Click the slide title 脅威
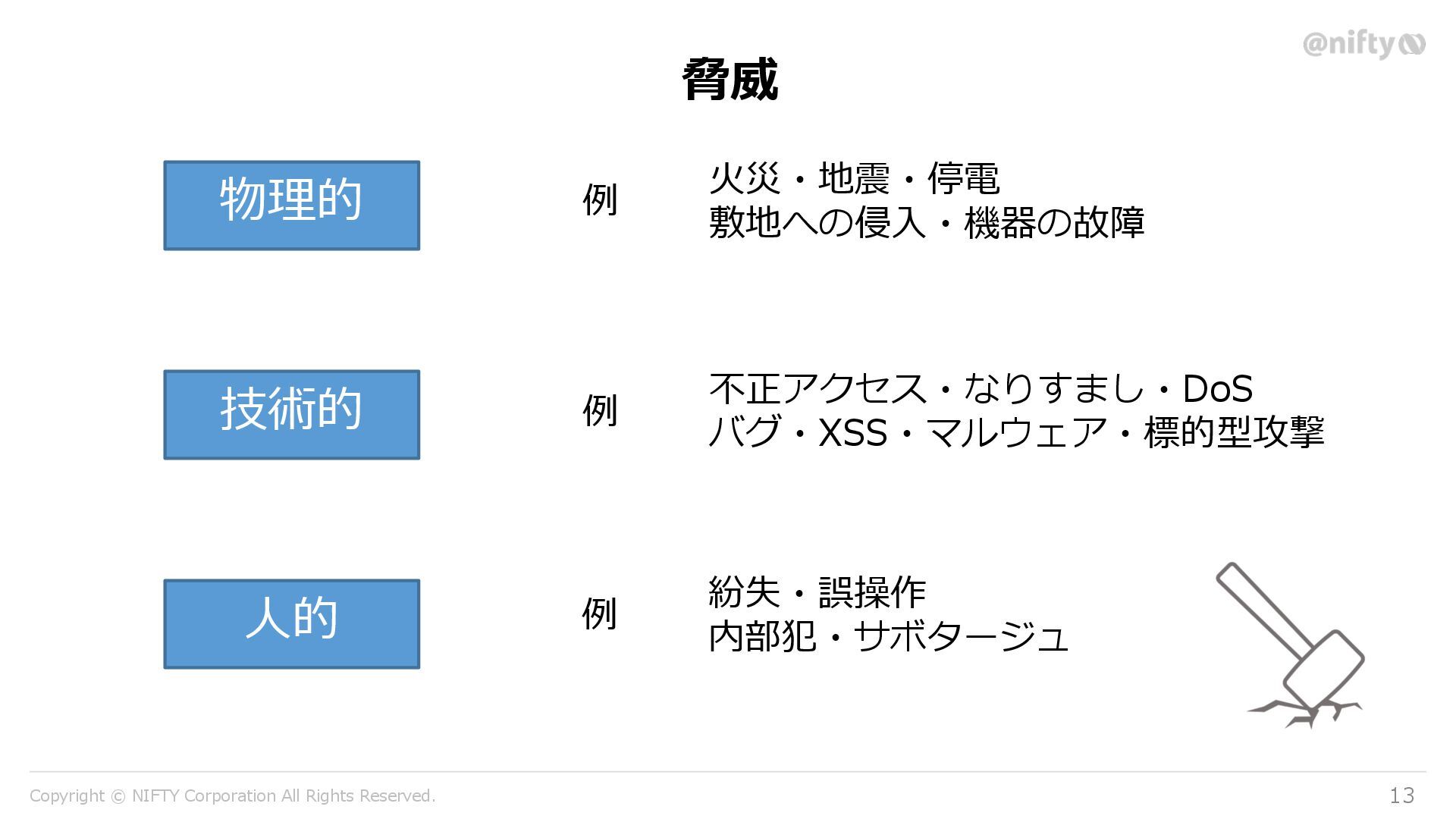The image size is (1456, 819). (729, 79)
